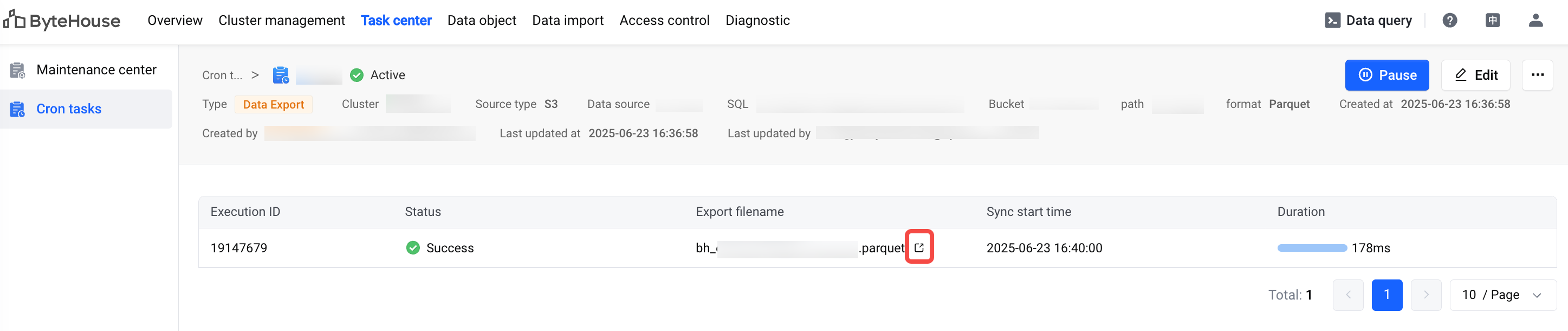Open the more actions ellipsis button

pyautogui.click(x=1537, y=75)
